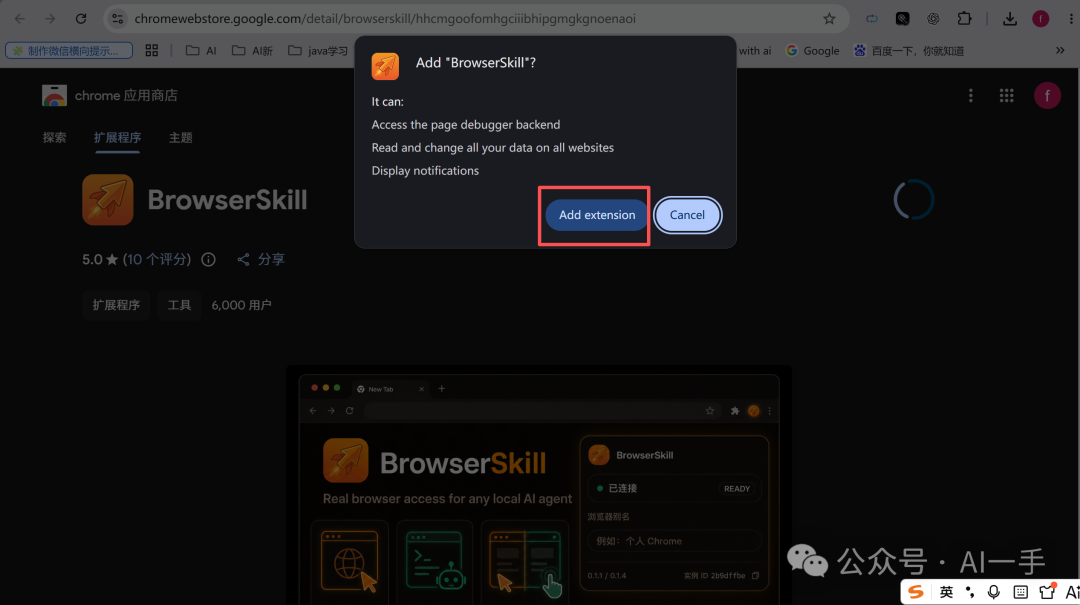Click the IME skin shirt icon
The height and width of the screenshot is (605, 1080).
click(1047, 591)
